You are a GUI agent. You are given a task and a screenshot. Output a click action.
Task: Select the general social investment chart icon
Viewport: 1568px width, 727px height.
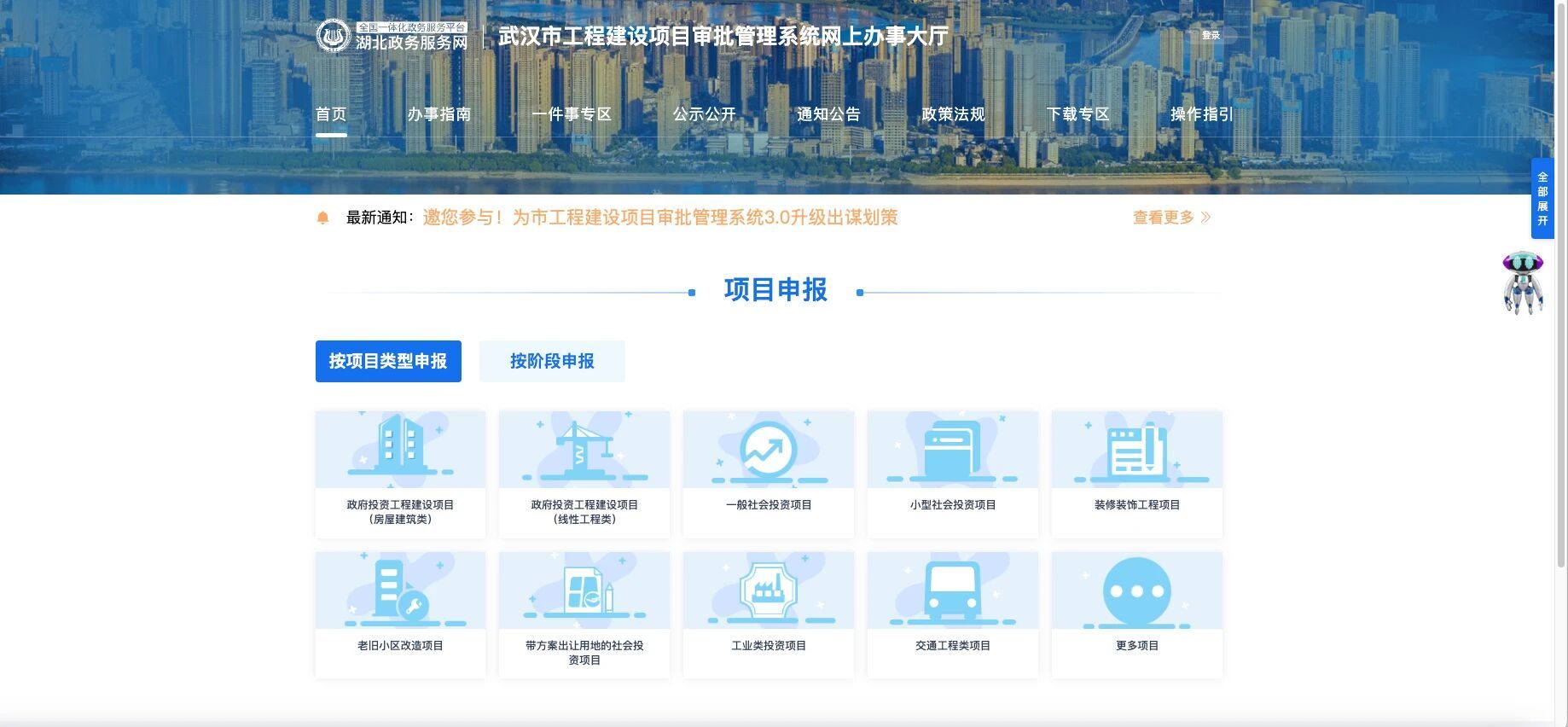768,450
